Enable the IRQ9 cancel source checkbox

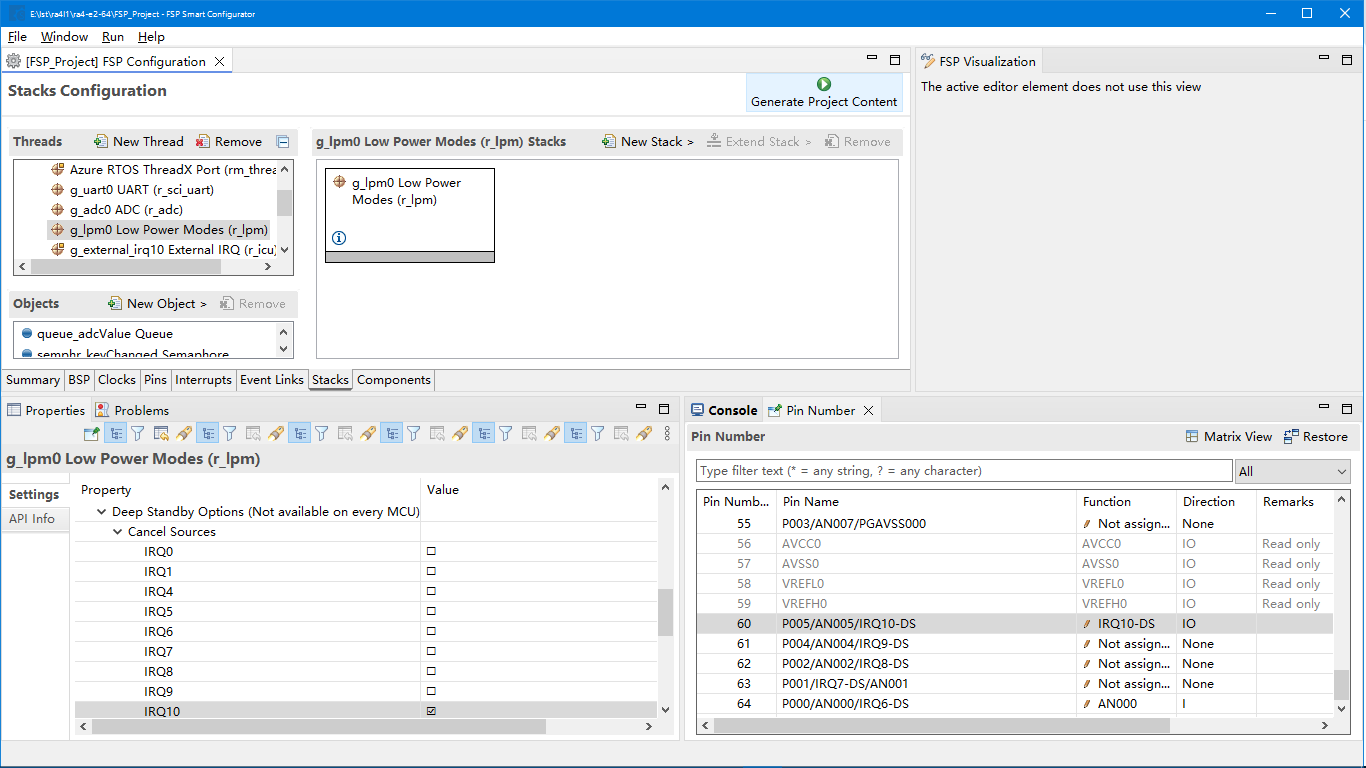pyautogui.click(x=432, y=692)
